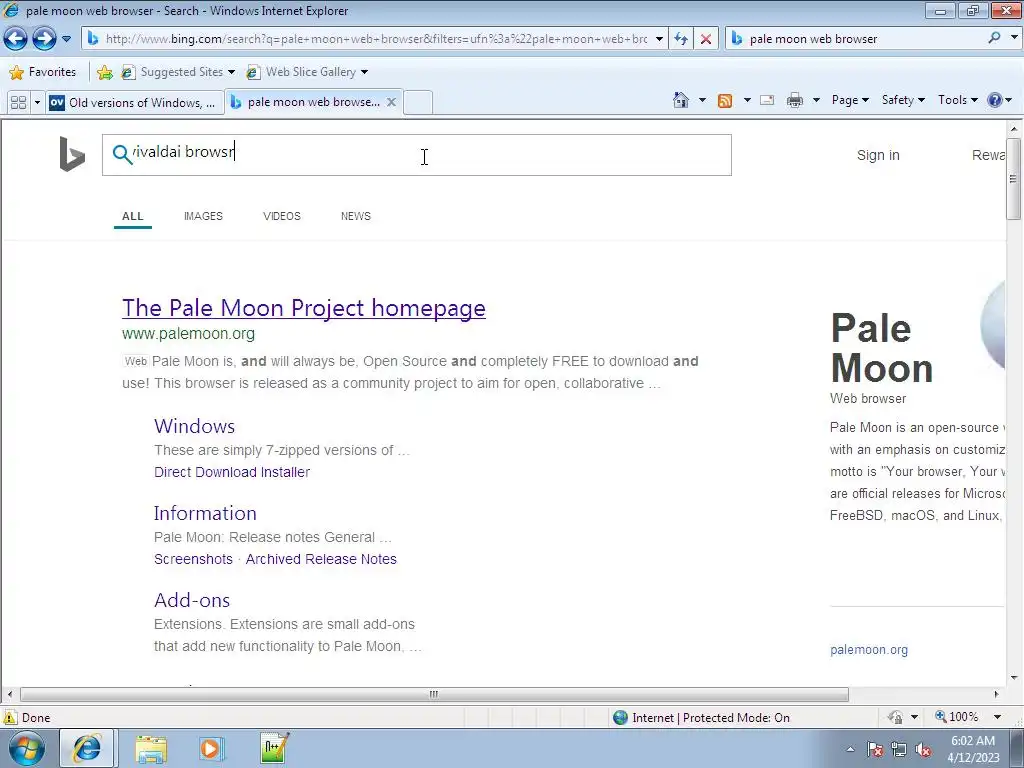
Task: Open the Screenshots link
Action: [193, 559]
